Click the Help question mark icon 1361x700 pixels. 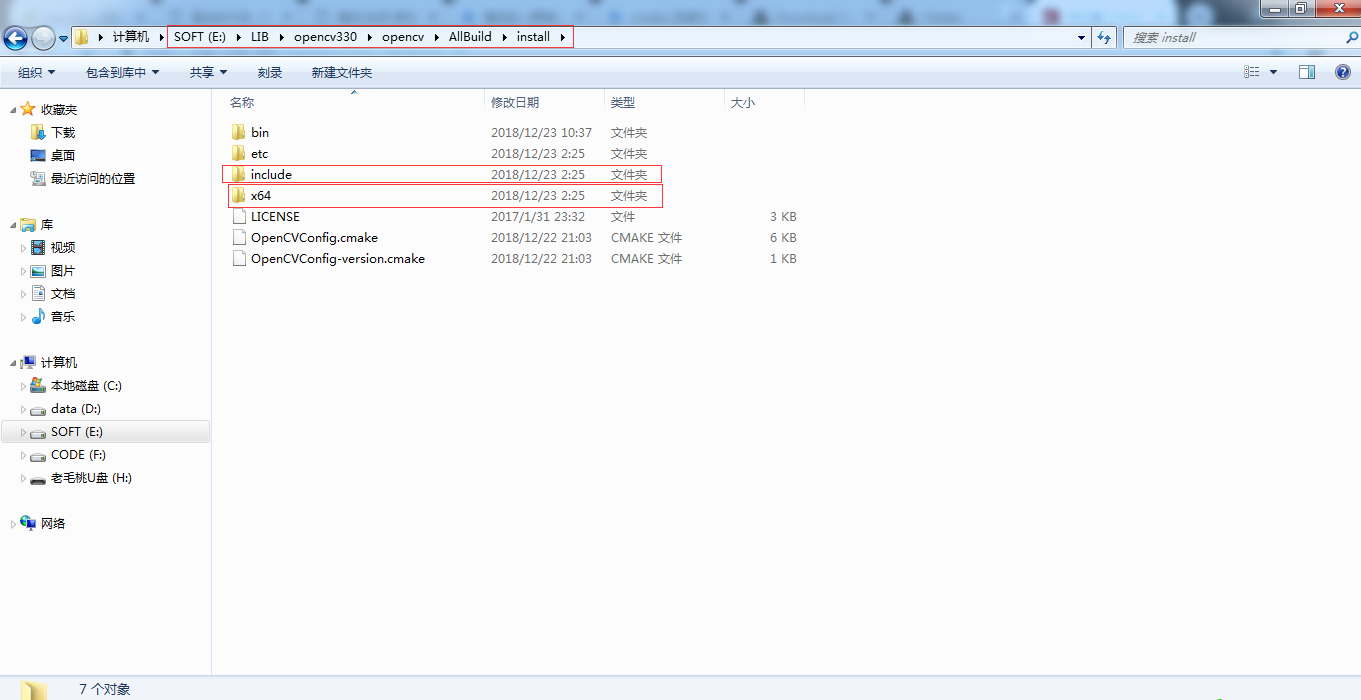tap(1343, 71)
